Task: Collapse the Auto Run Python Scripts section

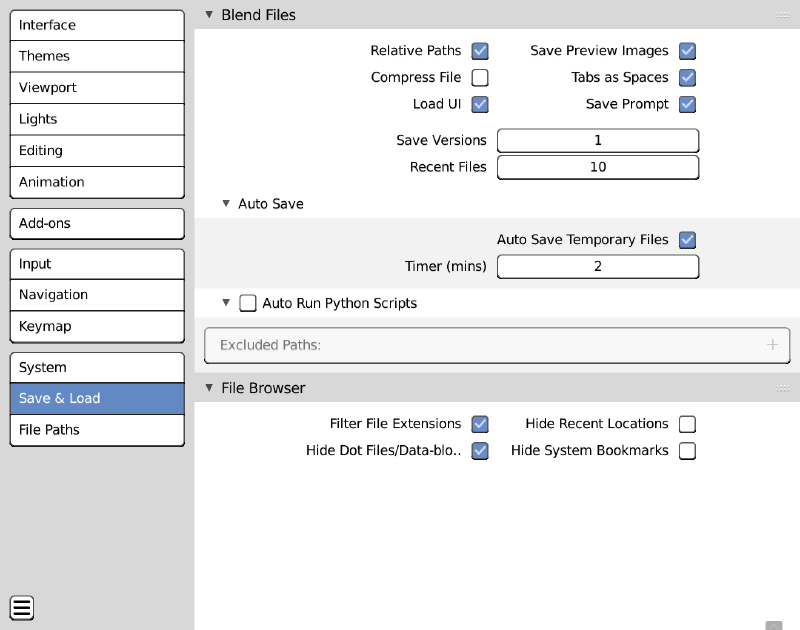Action: pyautogui.click(x=227, y=303)
